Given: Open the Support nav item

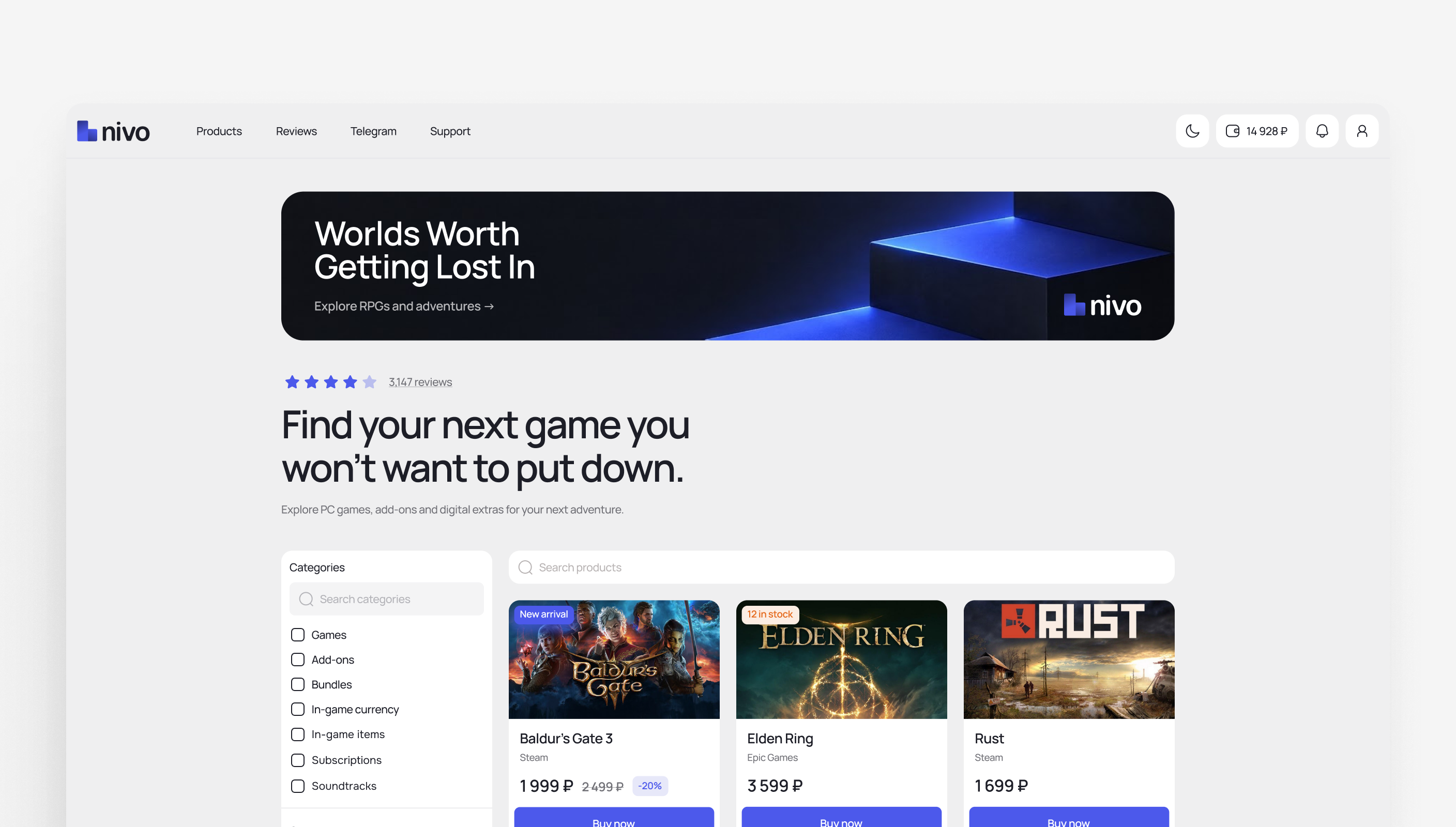Looking at the screenshot, I should (x=450, y=131).
